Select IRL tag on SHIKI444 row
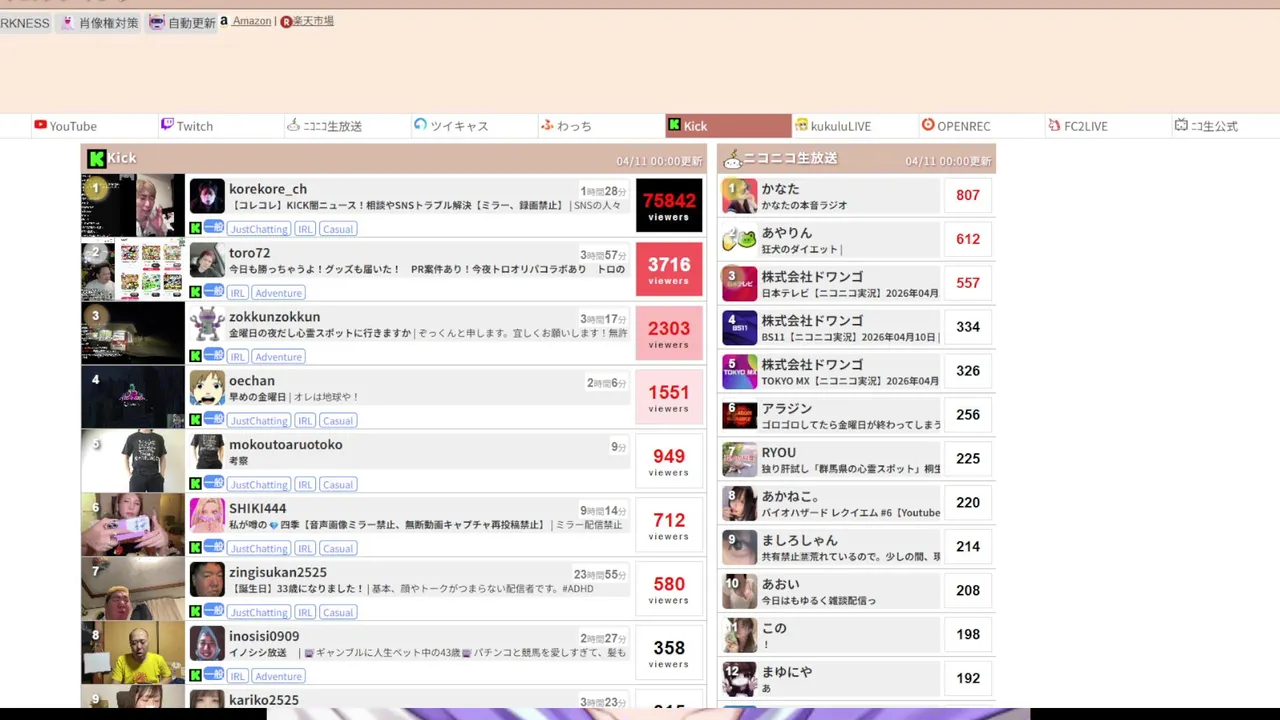Viewport: 1280px width, 720px height. coord(305,549)
